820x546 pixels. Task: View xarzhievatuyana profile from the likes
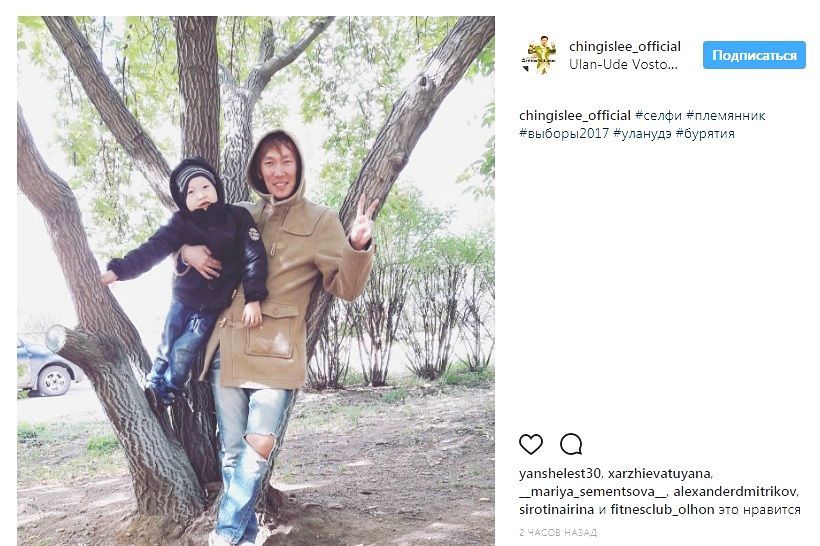coord(659,474)
